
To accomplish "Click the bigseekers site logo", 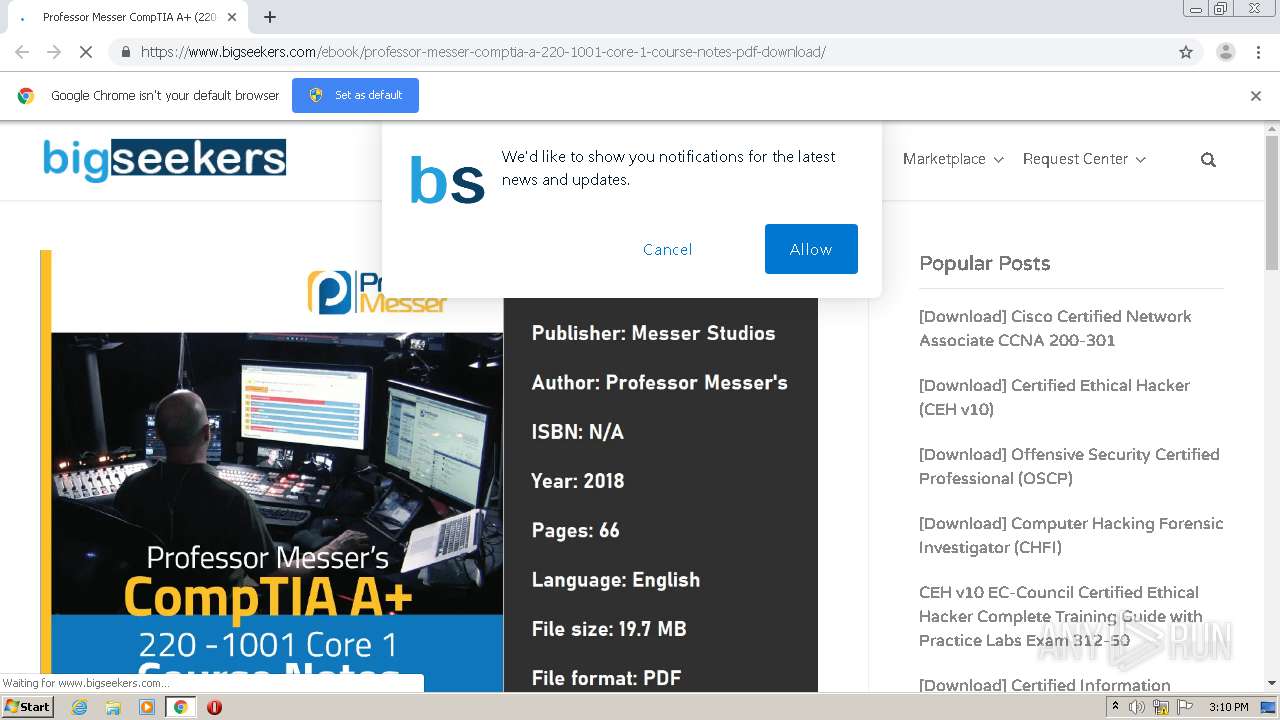I will (x=164, y=159).
